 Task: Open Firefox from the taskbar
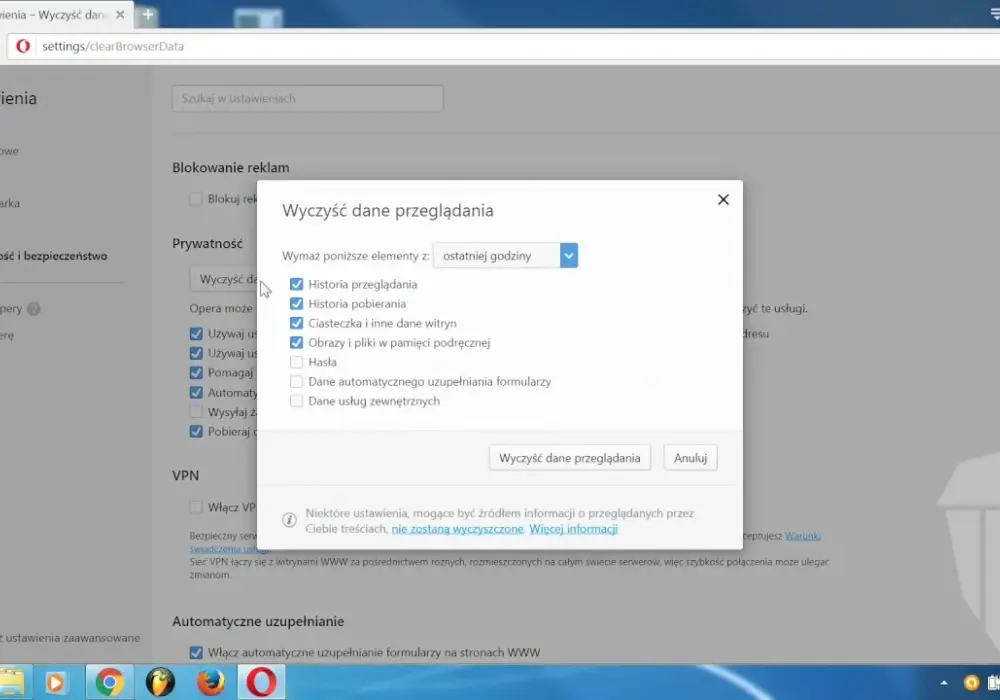coord(210,682)
